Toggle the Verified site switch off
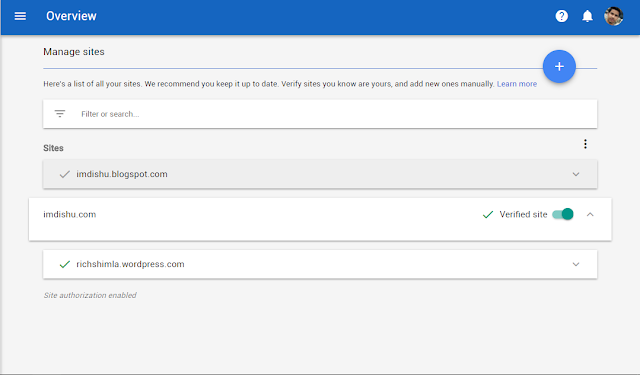Viewport: 640px width, 375px height. coord(563,214)
